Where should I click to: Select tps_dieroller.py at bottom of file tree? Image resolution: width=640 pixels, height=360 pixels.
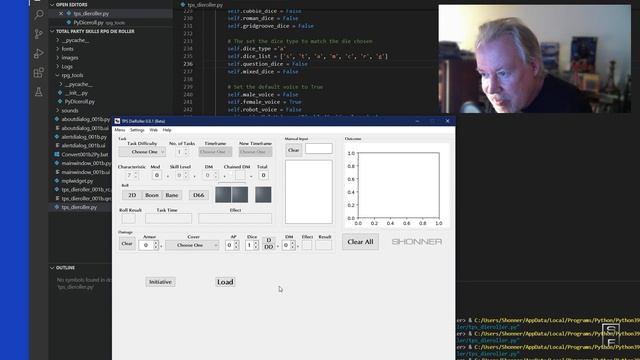point(79,207)
